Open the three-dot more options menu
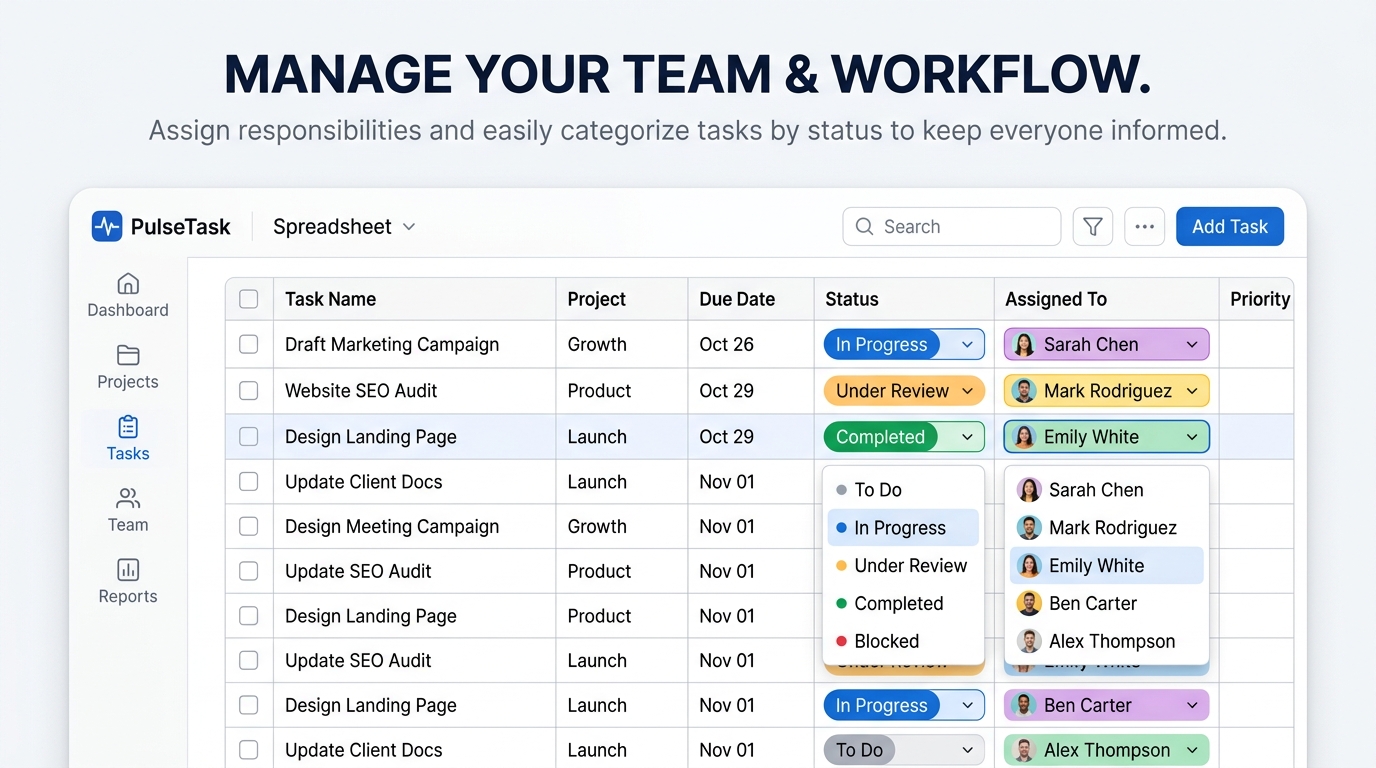Screen dimensions: 1376x768 (1144, 227)
